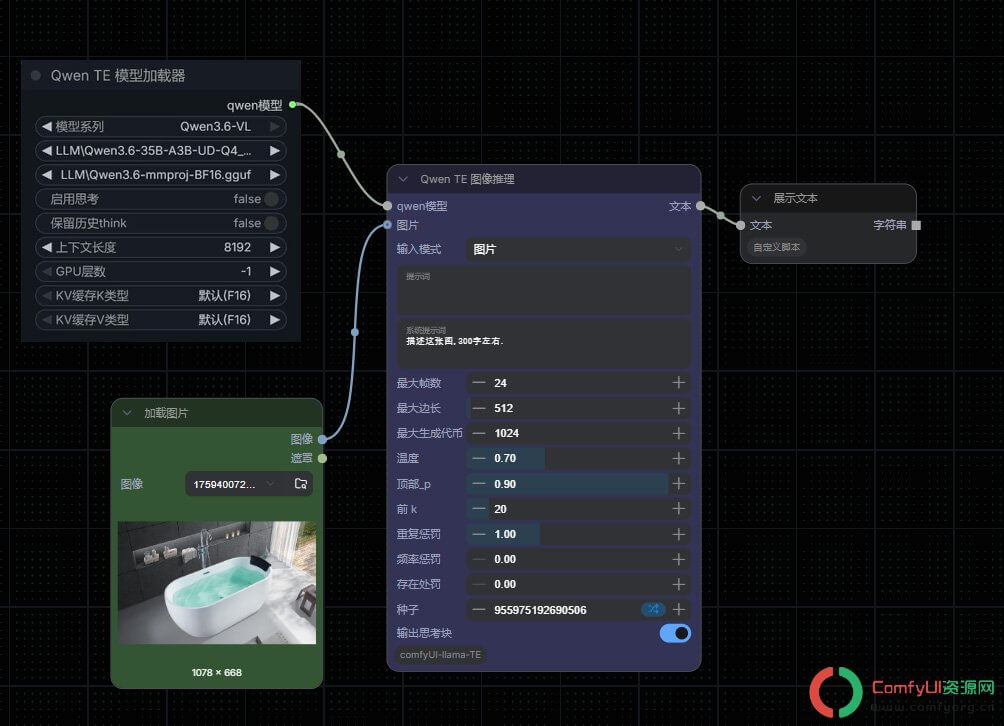Click plus on 重复惩罚

pyautogui.click(x=679, y=534)
